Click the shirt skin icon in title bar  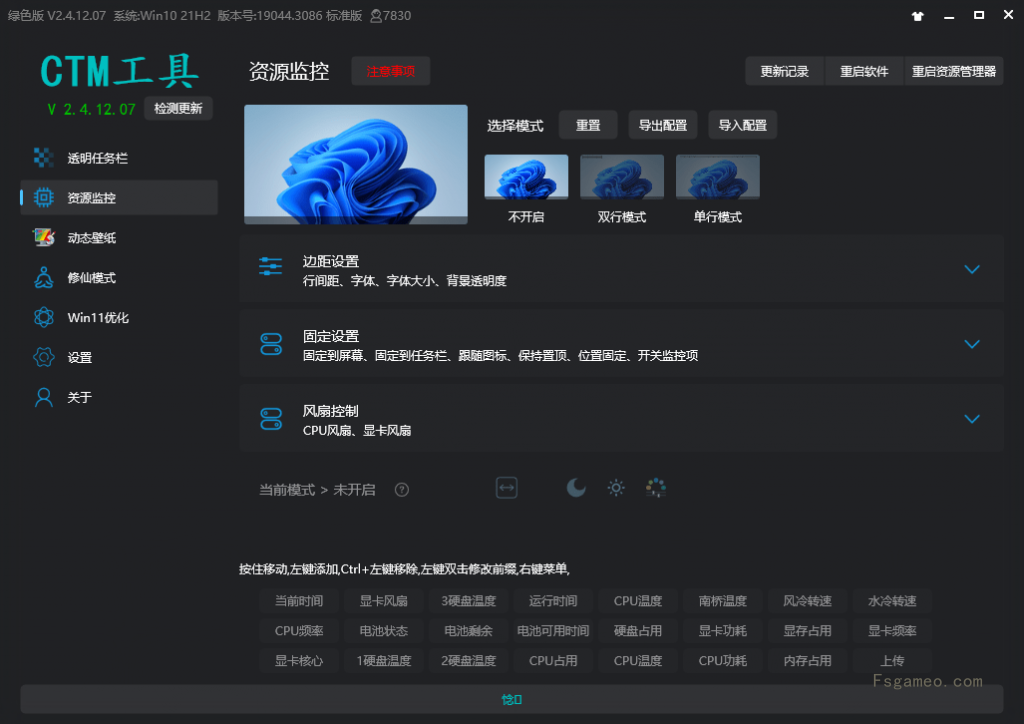pyautogui.click(x=918, y=16)
